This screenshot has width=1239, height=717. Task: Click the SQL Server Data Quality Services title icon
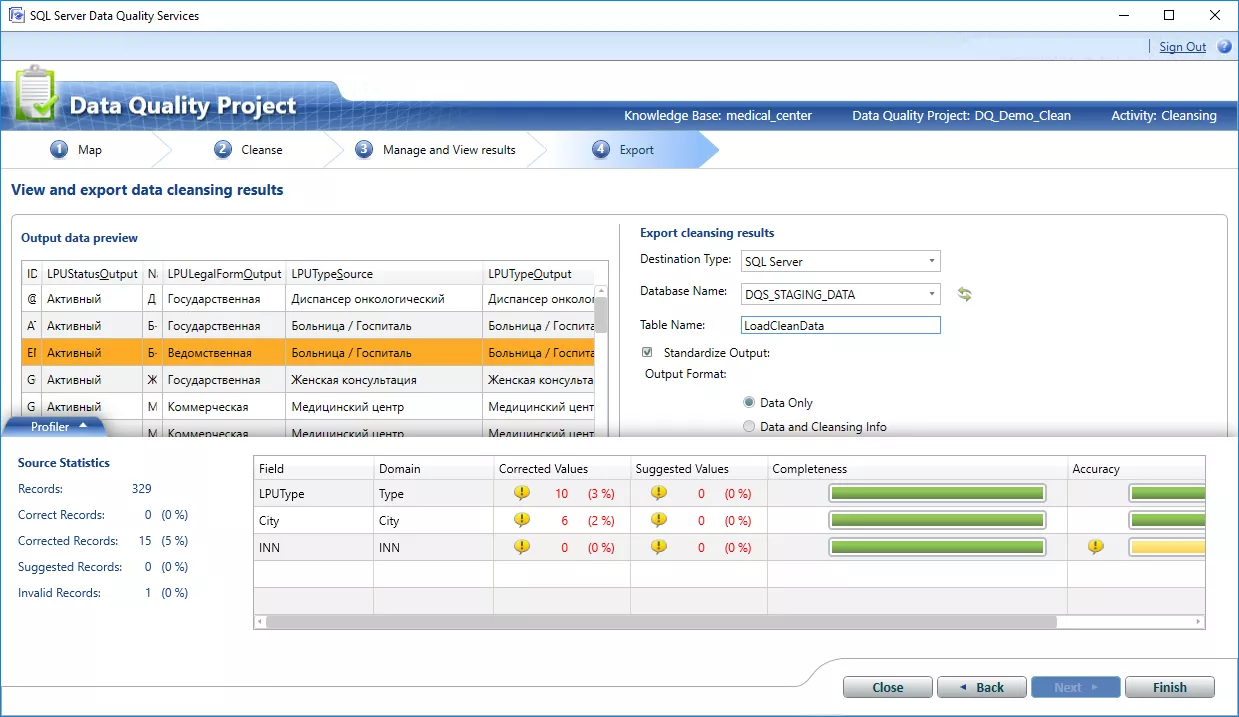point(17,15)
